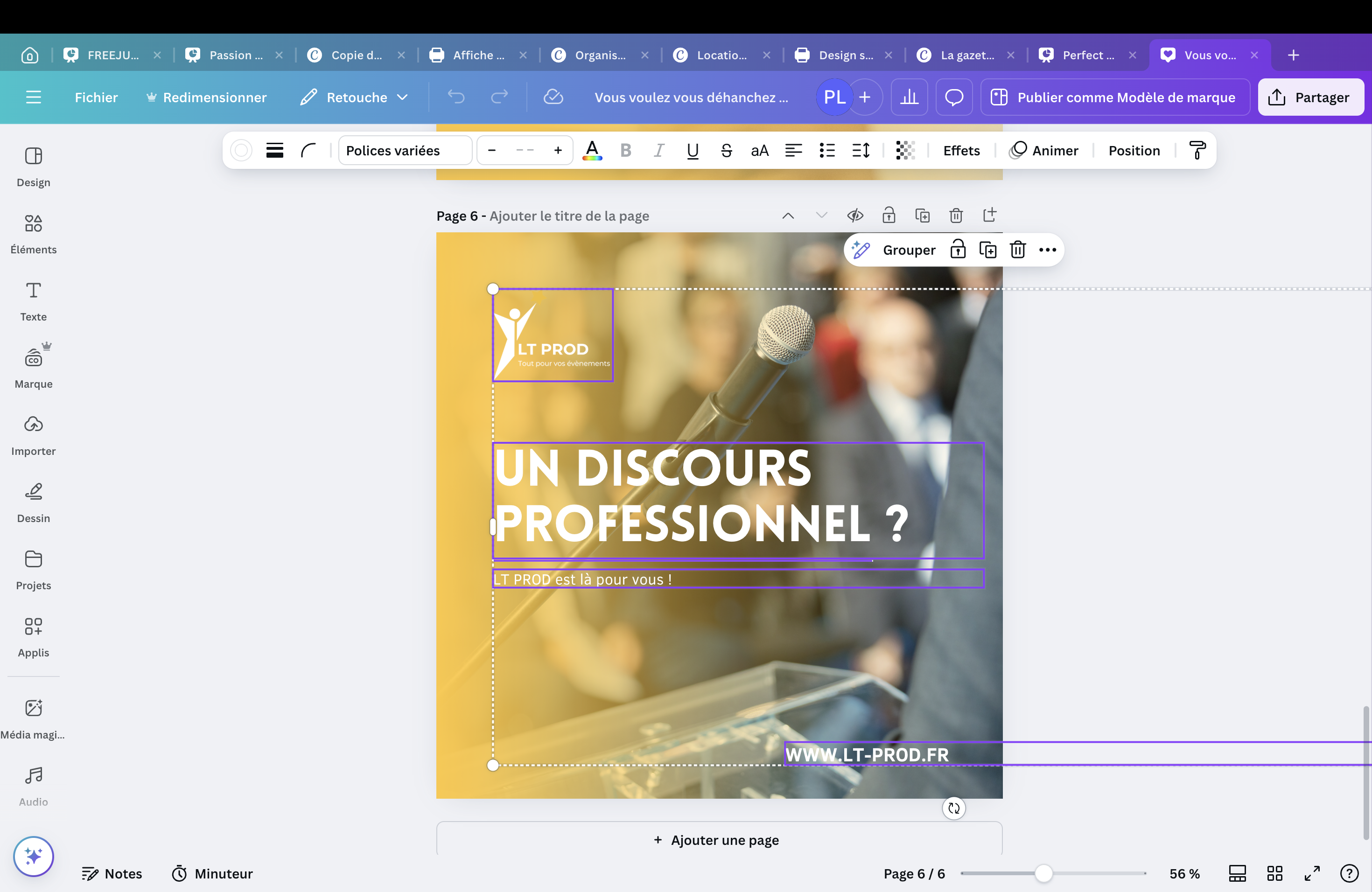Viewport: 1372px width, 892px height.
Task: Toggle underline text formatting
Action: point(693,150)
